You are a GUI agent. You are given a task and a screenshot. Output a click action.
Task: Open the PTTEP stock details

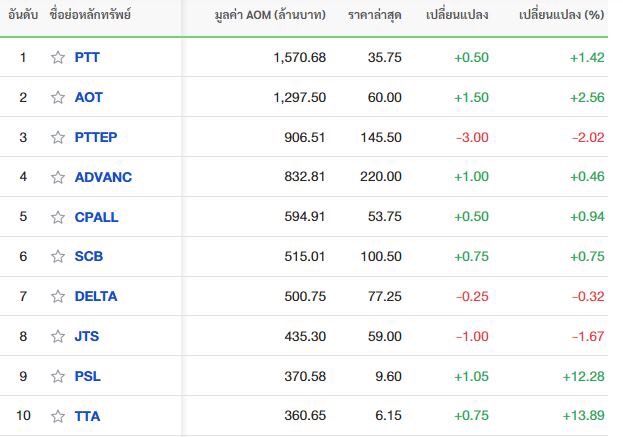click(96, 137)
